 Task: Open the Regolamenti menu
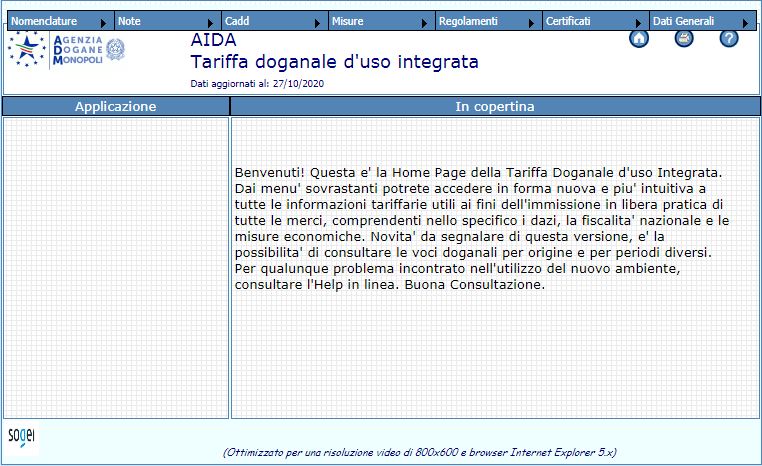pos(488,21)
